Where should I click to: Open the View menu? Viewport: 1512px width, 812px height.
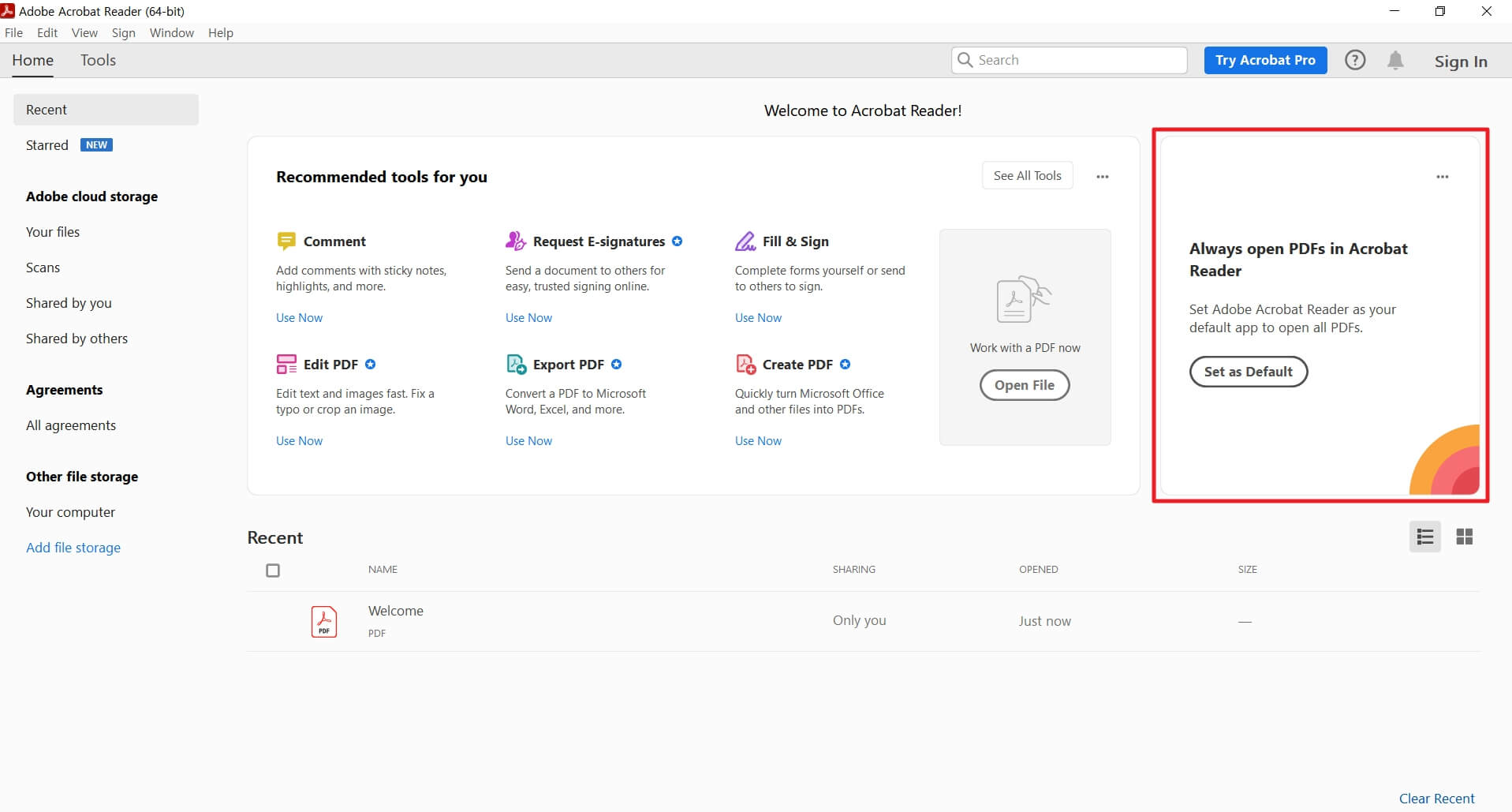84,32
